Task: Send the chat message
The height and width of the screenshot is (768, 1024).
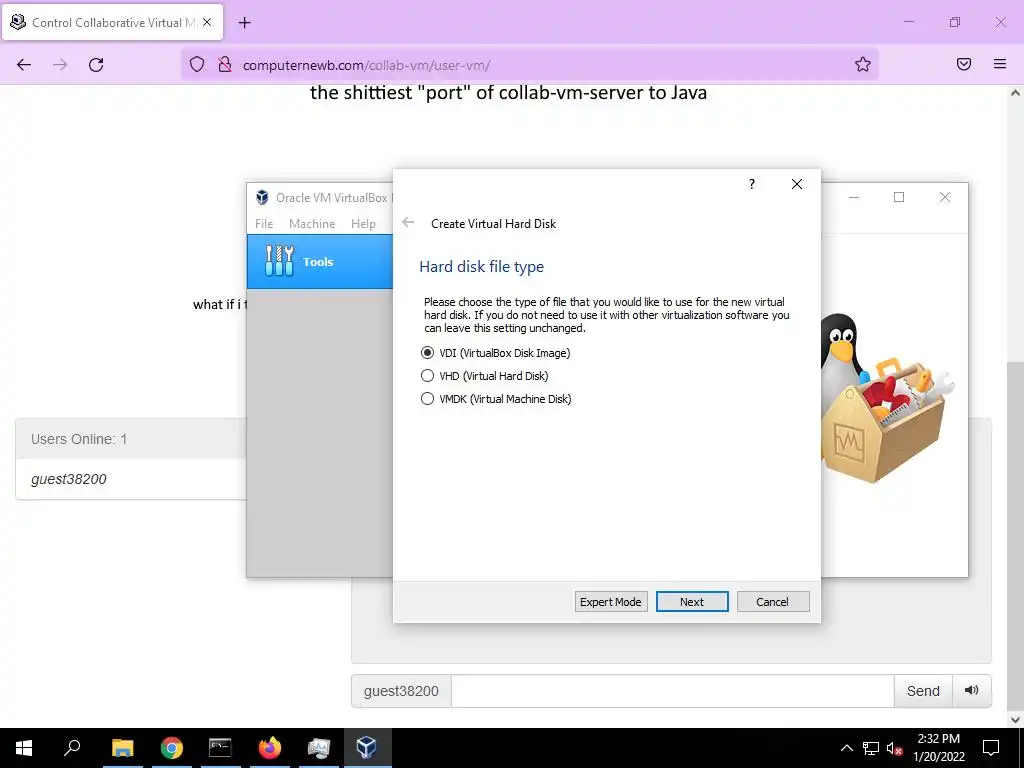Action: (x=923, y=691)
